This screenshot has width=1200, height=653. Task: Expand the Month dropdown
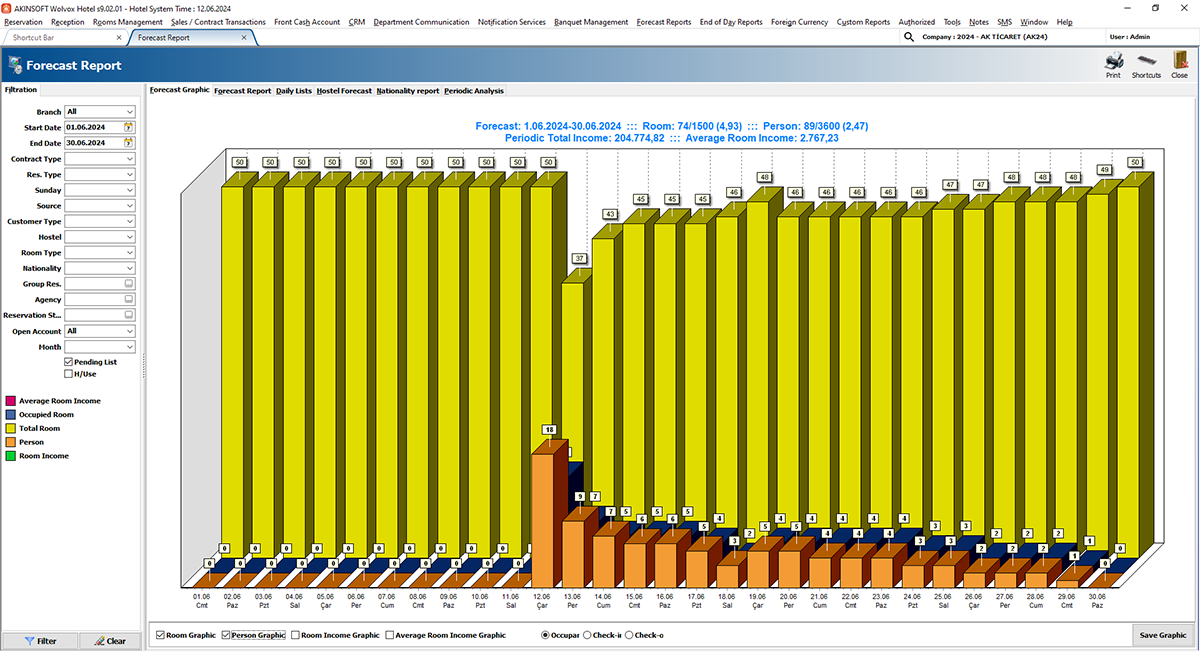pos(130,347)
